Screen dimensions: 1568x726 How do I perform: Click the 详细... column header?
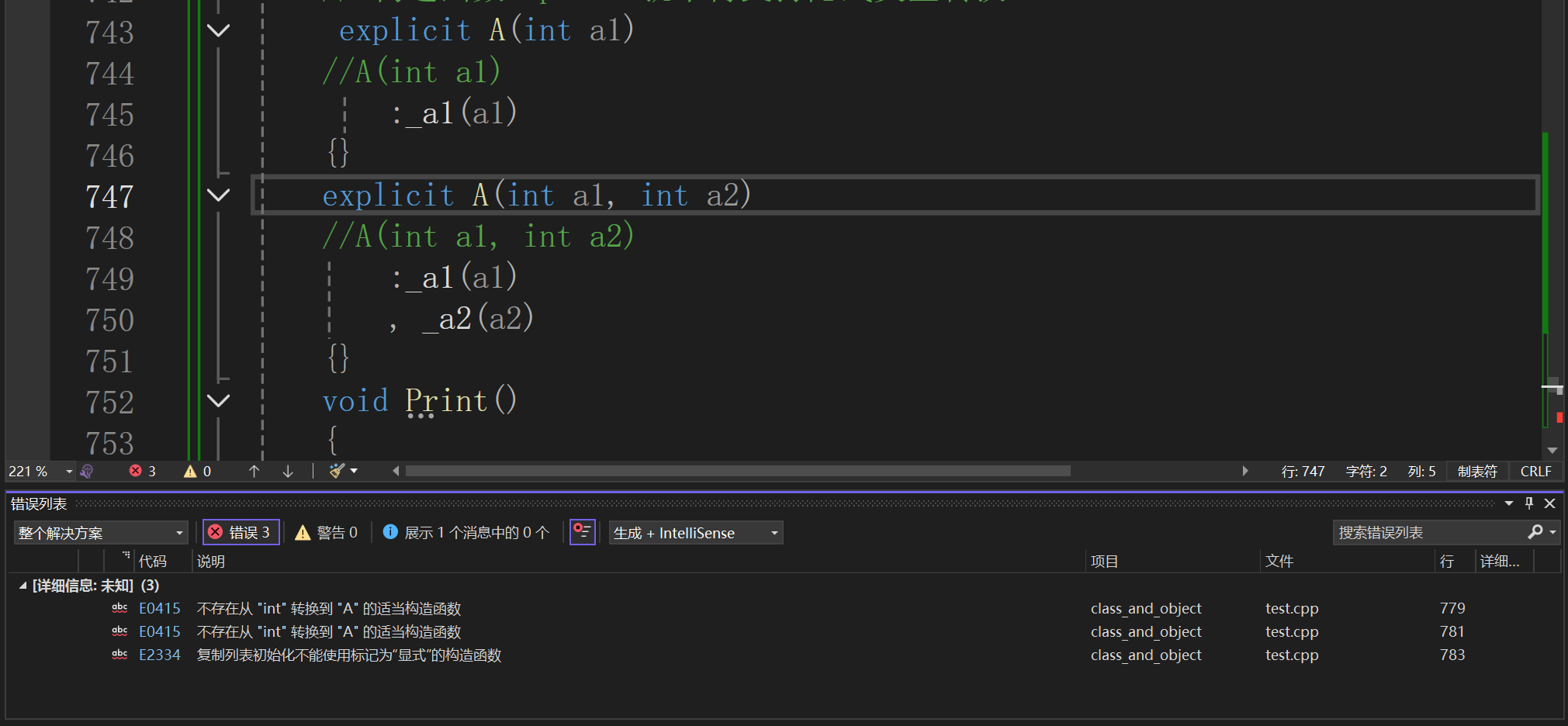click(x=1504, y=562)
